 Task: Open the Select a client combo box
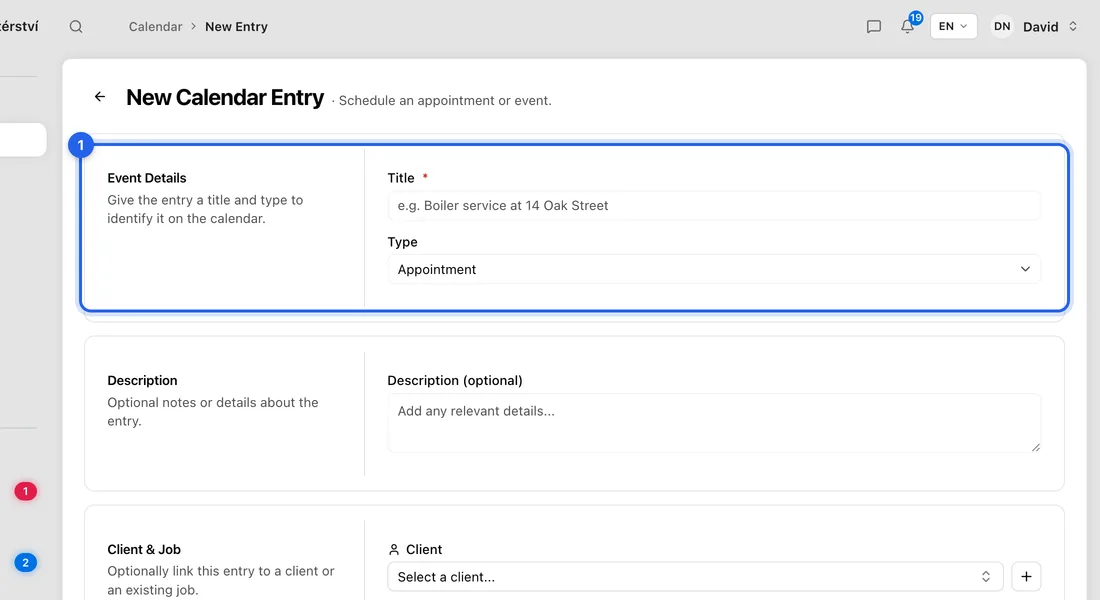pos(695,577)
